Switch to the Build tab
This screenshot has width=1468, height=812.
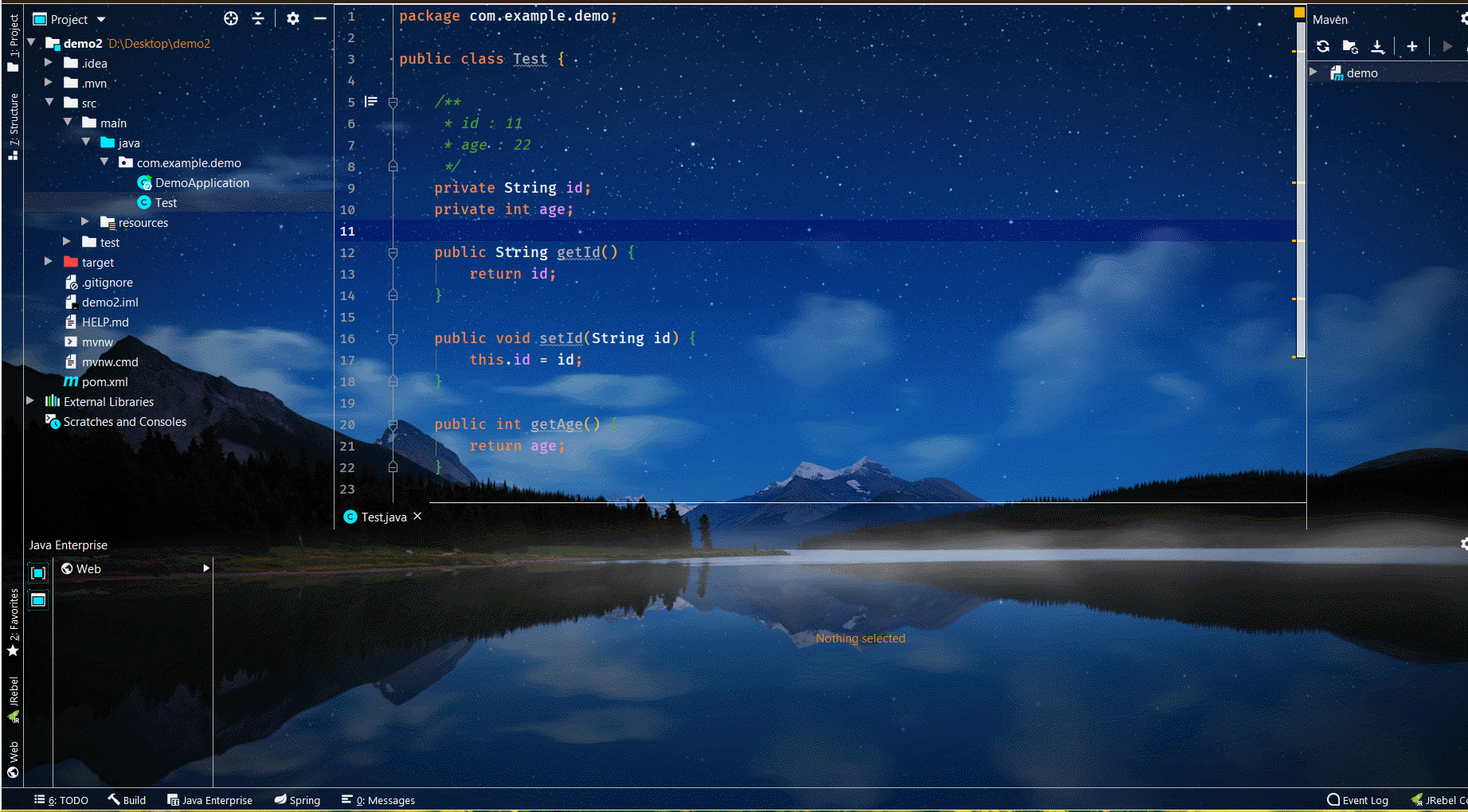coord(127,800)
